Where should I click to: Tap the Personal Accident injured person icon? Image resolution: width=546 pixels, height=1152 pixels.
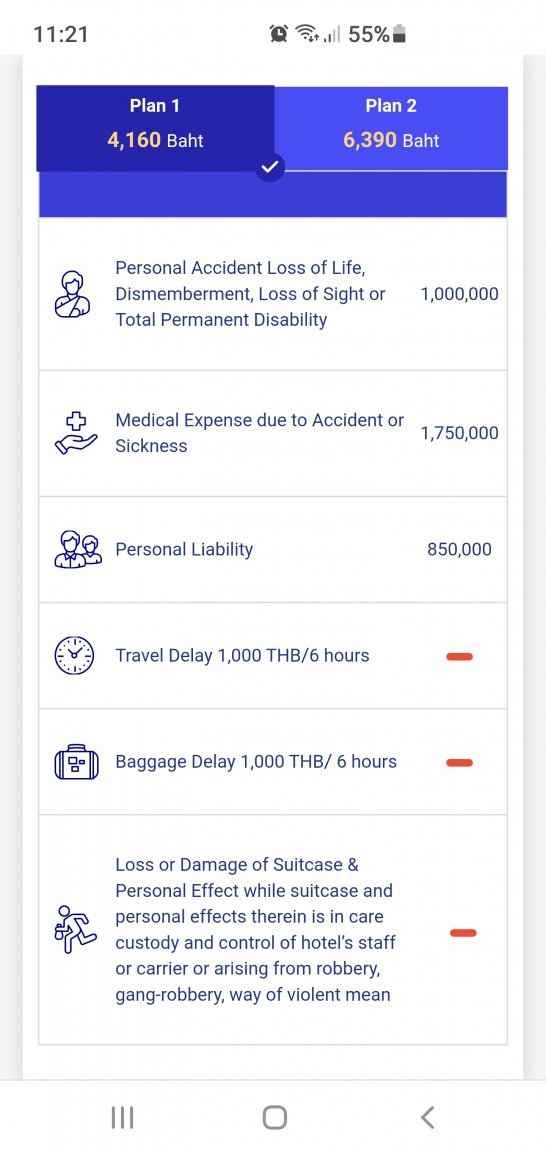click(x=73, y=294)
